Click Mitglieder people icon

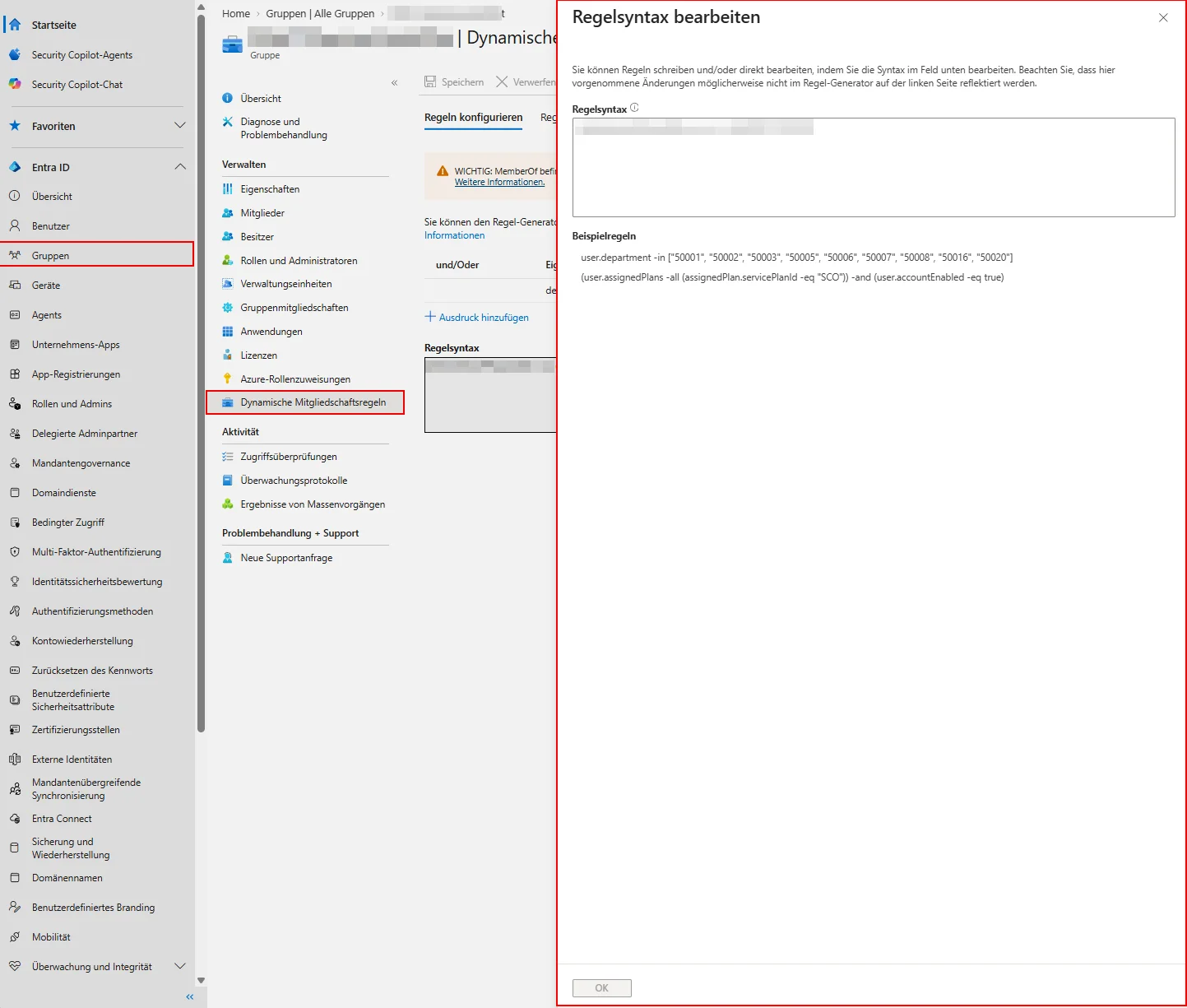pyautogui.click(x=228, y=212)
